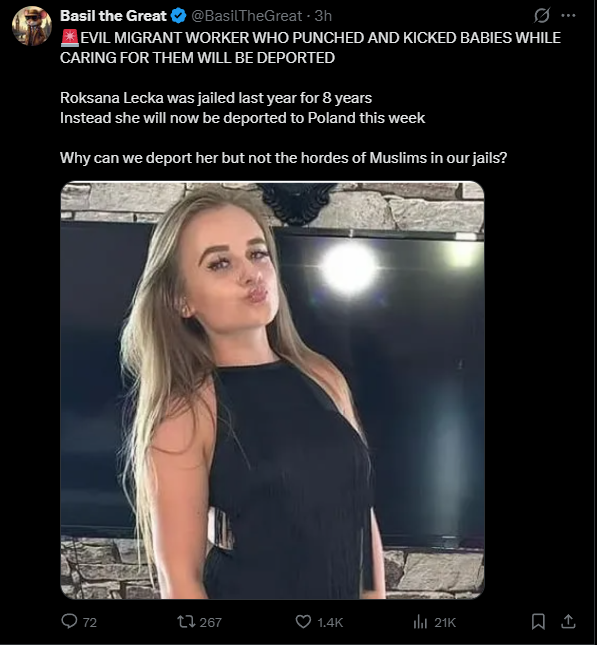Open the attached photo of woman
This screenshot has width=597, height=645.
(272, 390)
